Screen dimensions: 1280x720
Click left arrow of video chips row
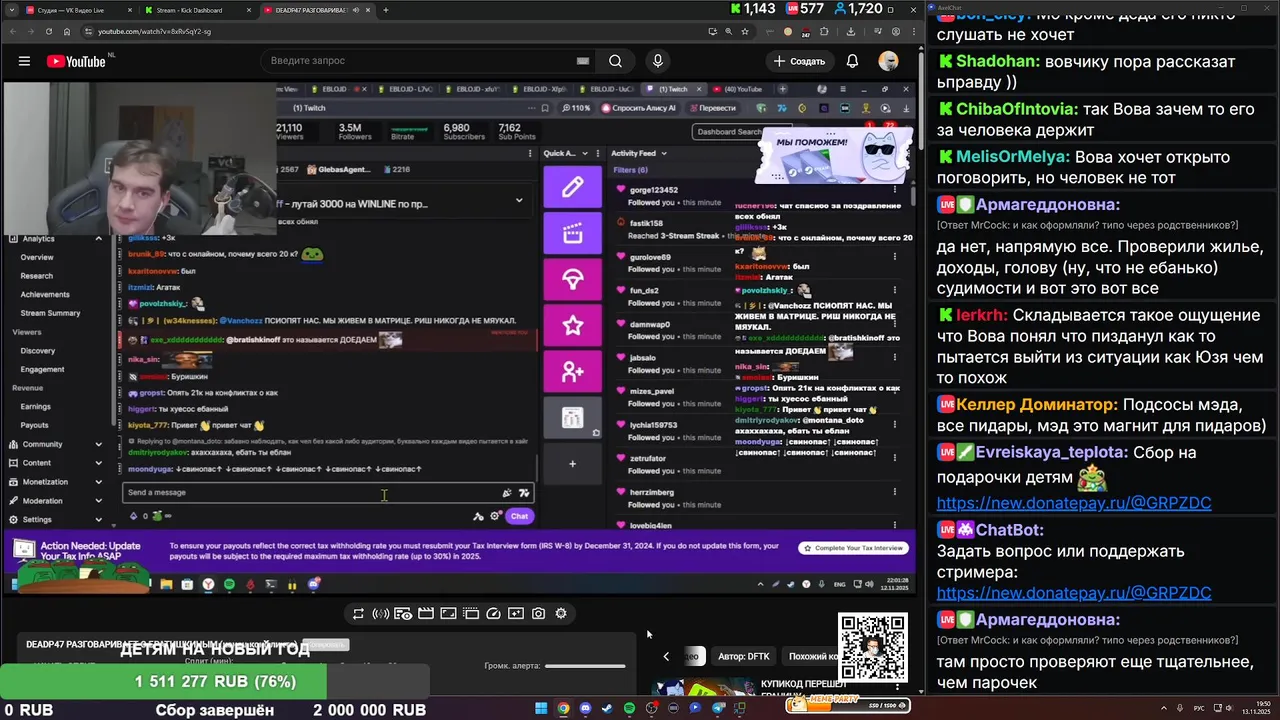coord(666,656)
